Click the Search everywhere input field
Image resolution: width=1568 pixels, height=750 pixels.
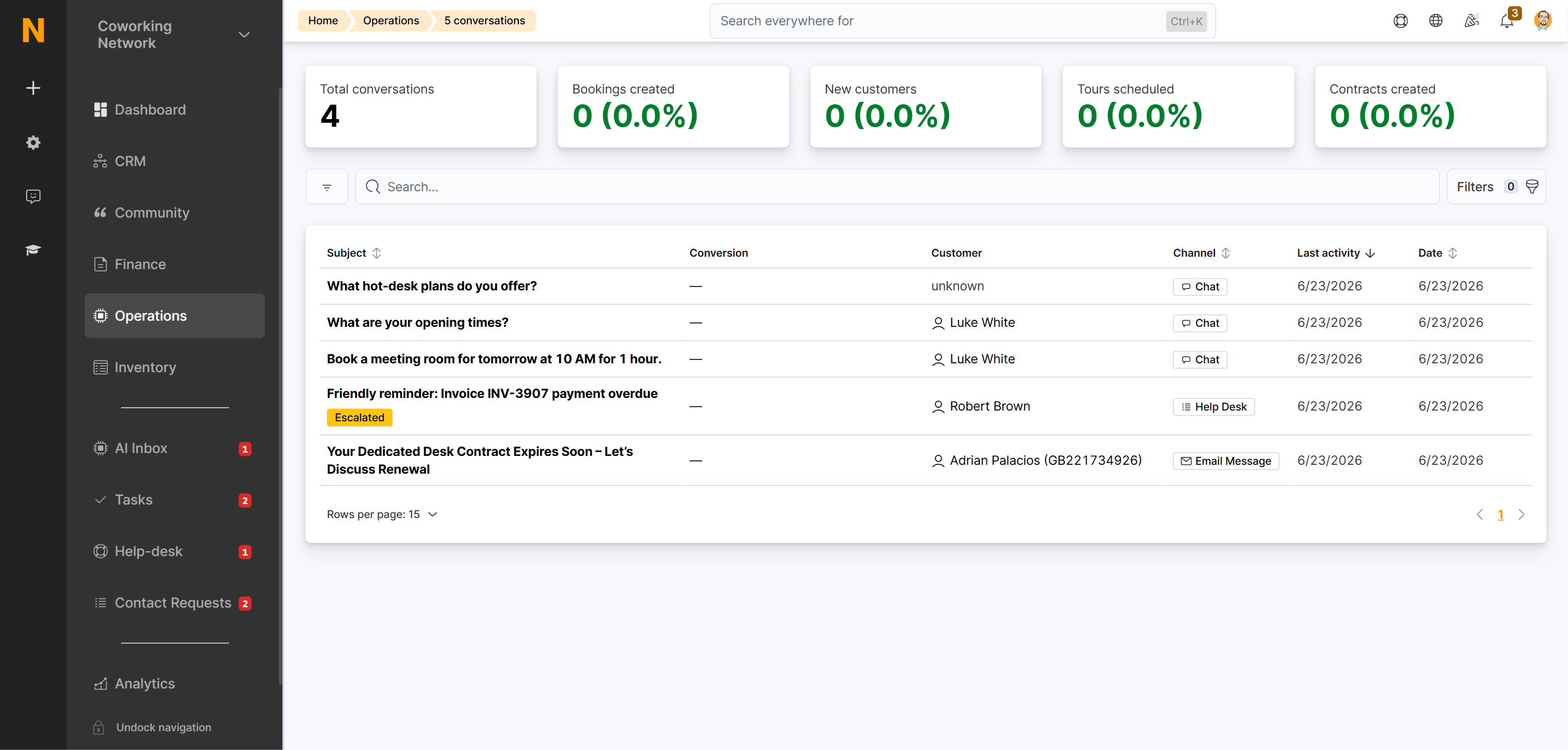[x=962, y=21]
